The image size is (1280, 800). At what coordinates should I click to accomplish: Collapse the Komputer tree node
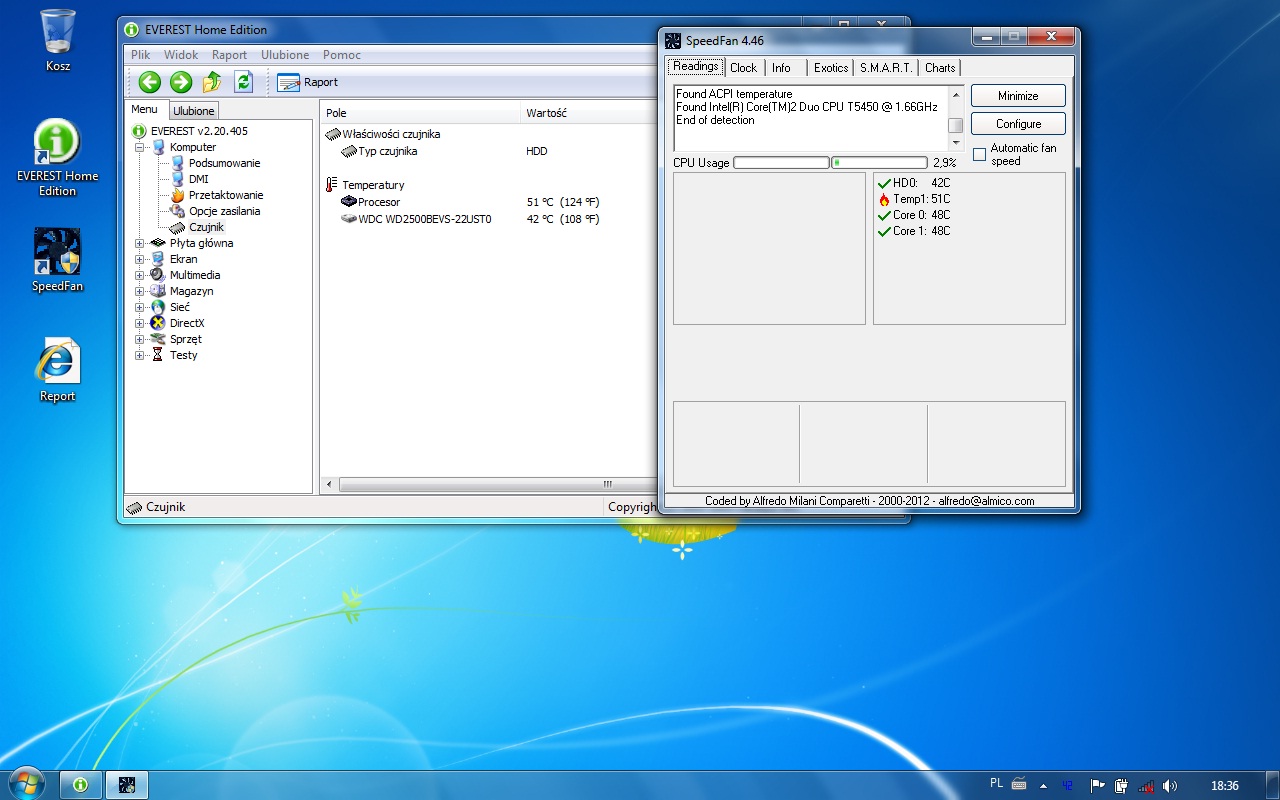pos(140,147)
